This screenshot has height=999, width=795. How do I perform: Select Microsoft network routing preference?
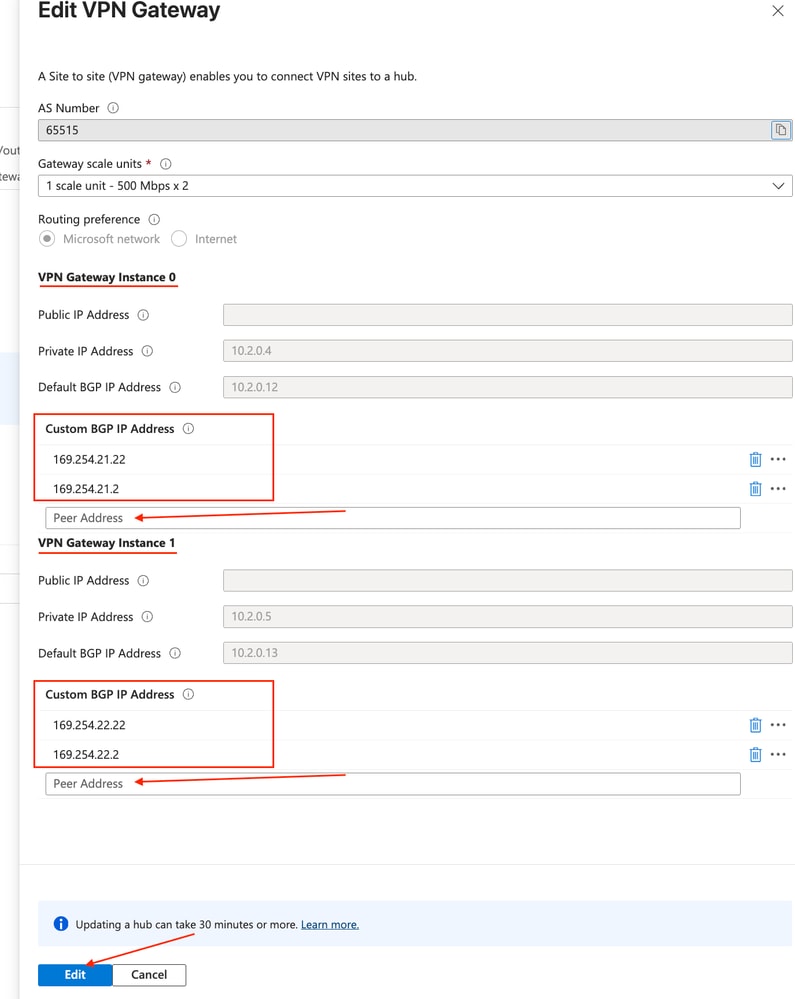pyautogui.click(x=47, y=239)
